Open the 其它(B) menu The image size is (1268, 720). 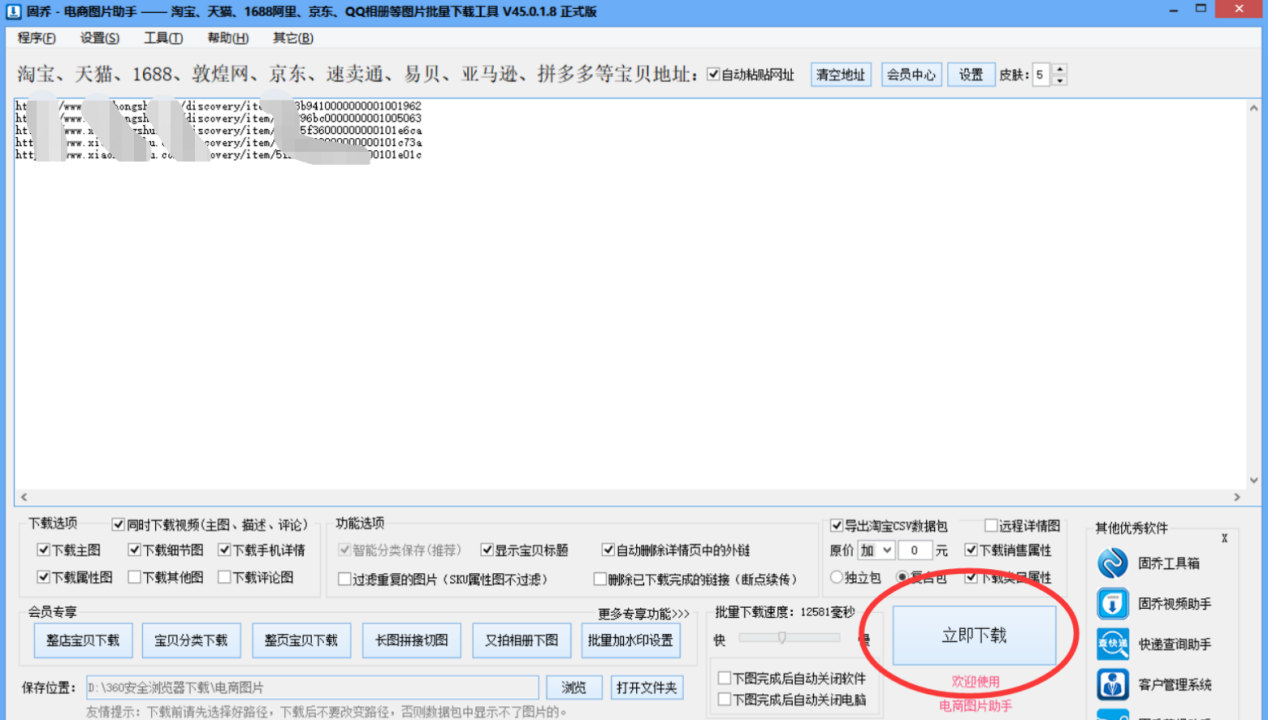[293, 38]
